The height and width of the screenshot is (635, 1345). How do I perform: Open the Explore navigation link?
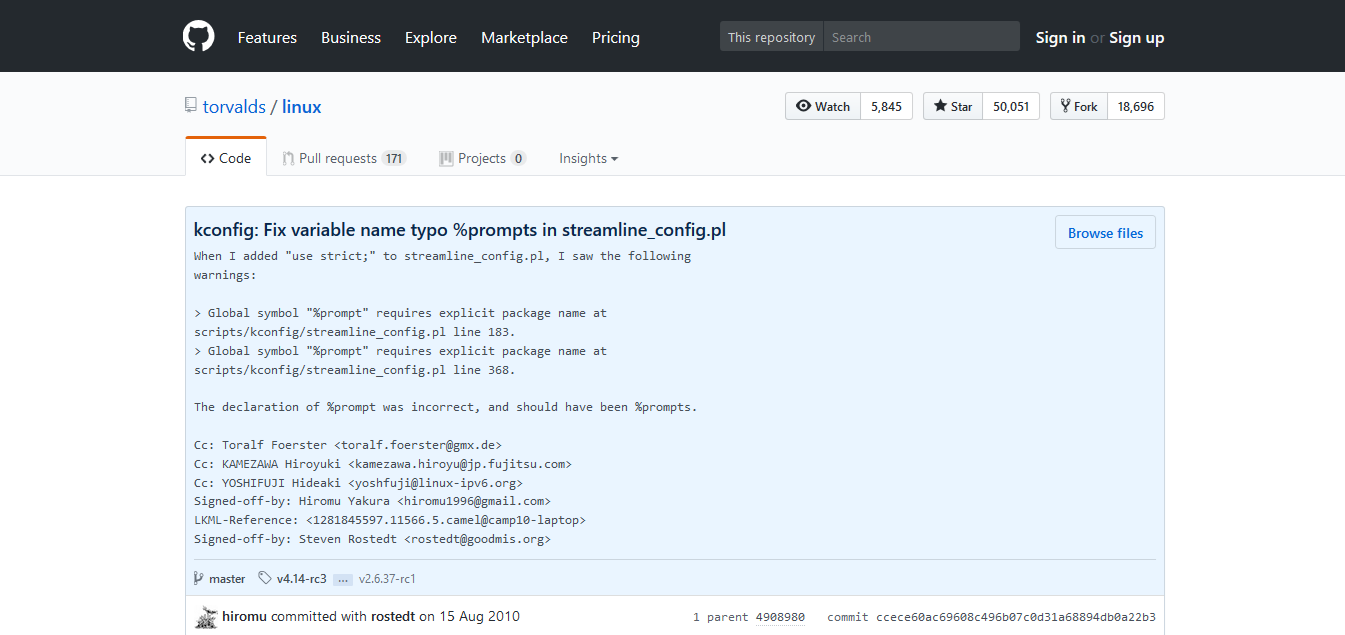tap(431, 37)
